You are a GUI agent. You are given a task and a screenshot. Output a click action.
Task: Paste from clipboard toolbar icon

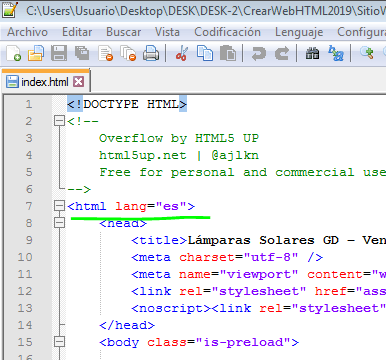click(228, 53)
